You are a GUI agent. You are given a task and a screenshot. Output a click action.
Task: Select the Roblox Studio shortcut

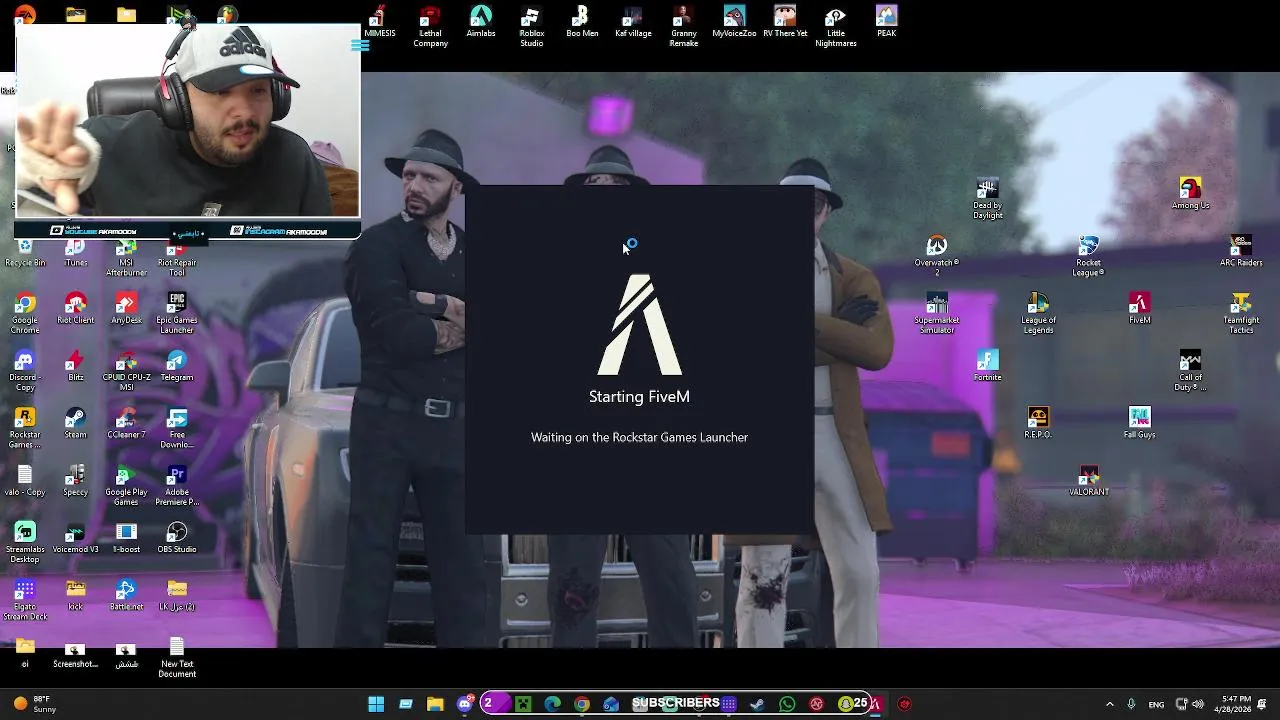(532, 27)
